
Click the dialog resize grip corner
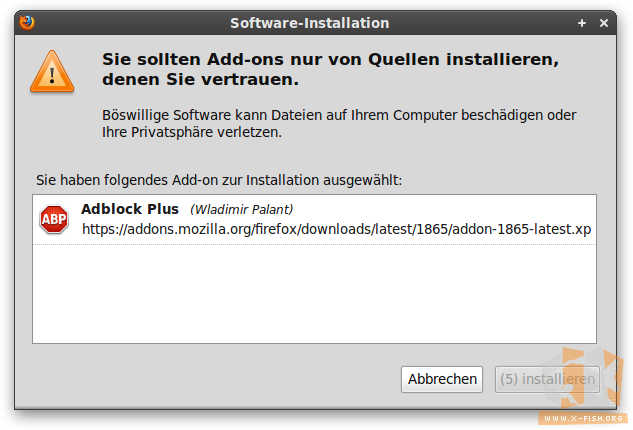(611, 403)
